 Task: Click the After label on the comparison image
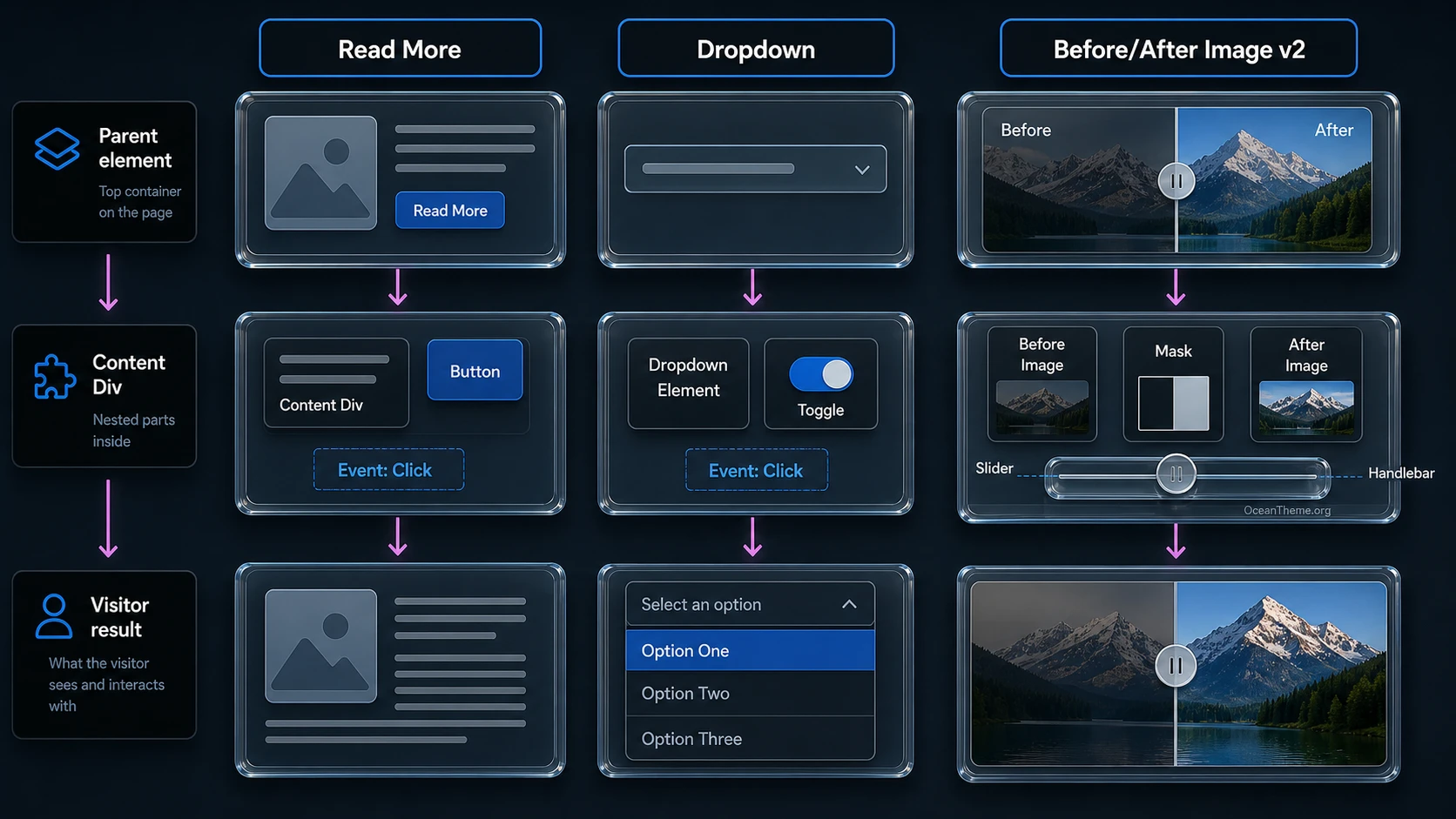1333,130
